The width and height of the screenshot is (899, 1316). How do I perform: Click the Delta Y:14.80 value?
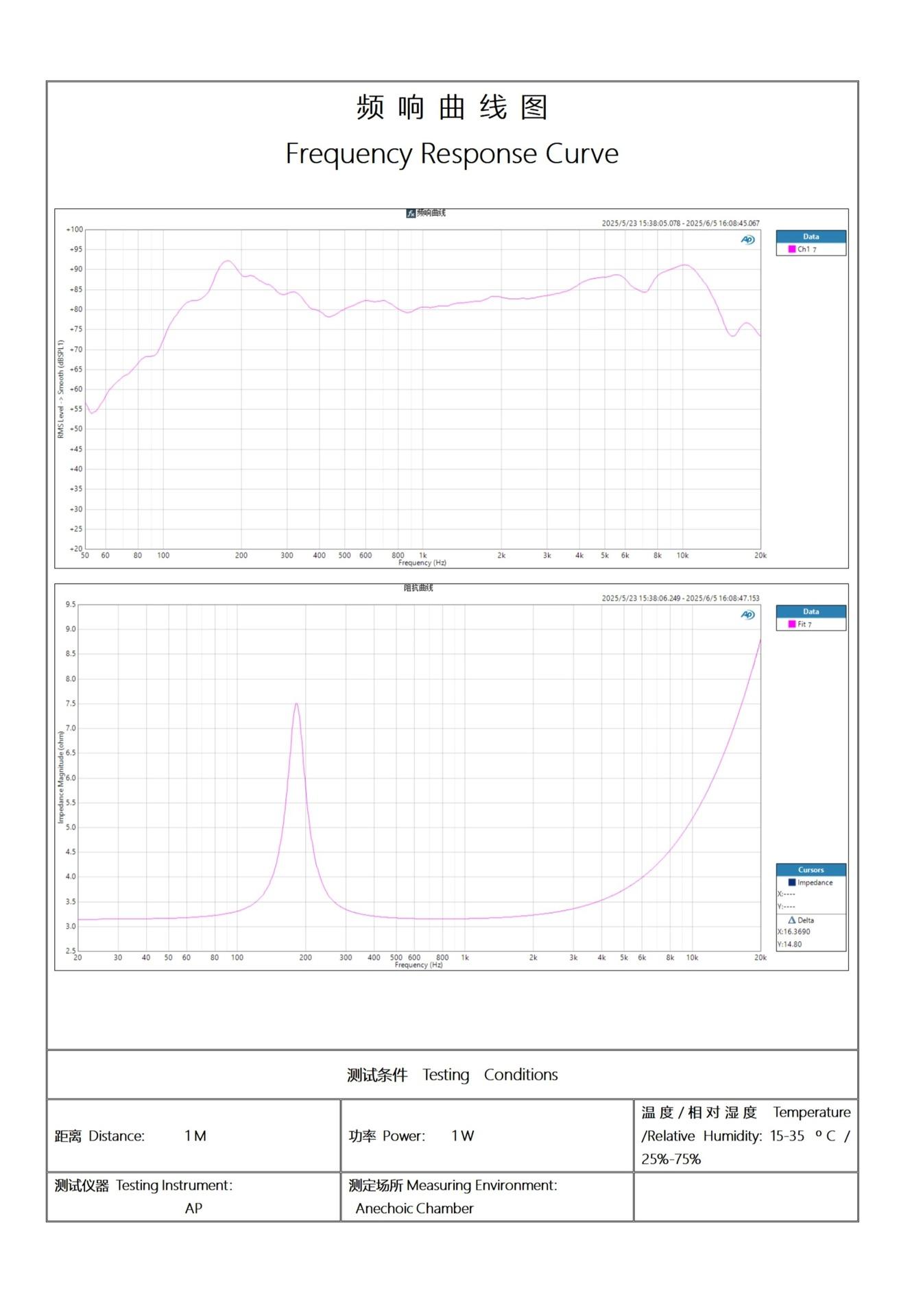click(x=790, y=944)
